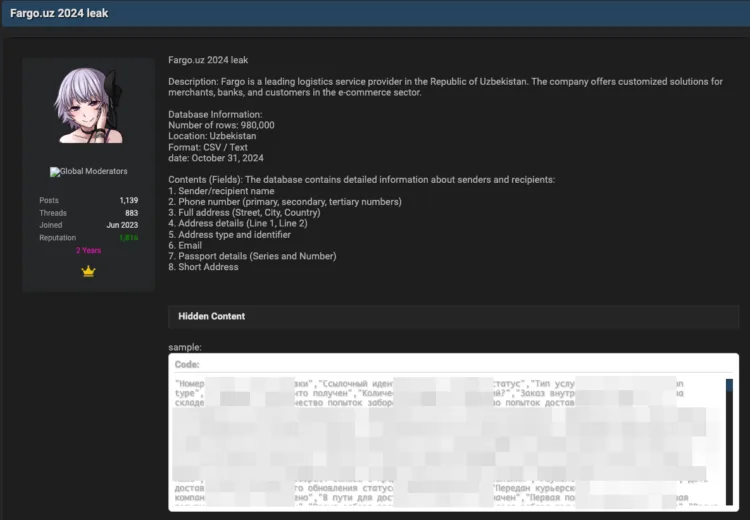Screen dimensions: 750x520
Task: Click the Contents (Fields) heading line
Action: 362,180
